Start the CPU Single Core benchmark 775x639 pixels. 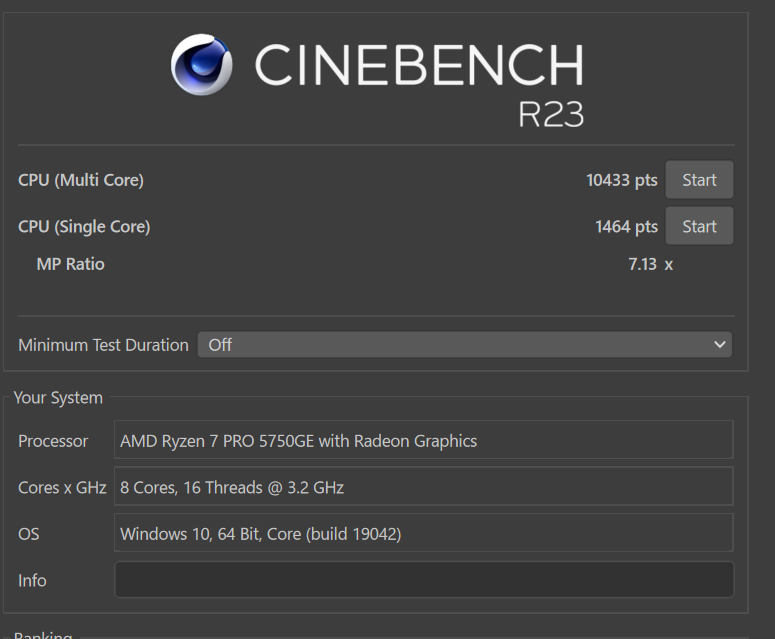tap(699, 226)
